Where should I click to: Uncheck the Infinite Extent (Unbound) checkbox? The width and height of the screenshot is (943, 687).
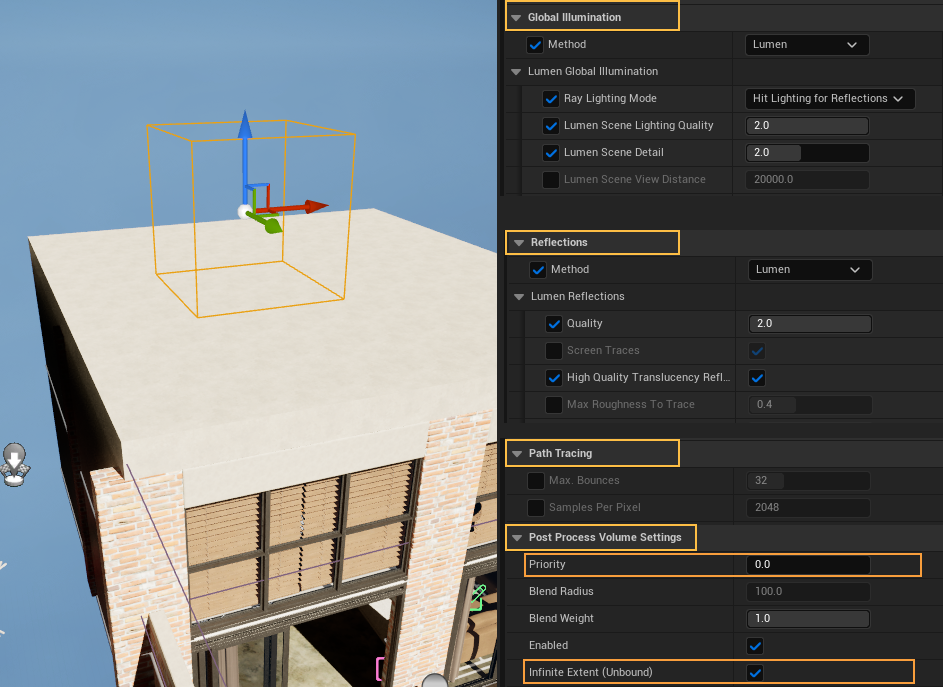tap(756, 673)
